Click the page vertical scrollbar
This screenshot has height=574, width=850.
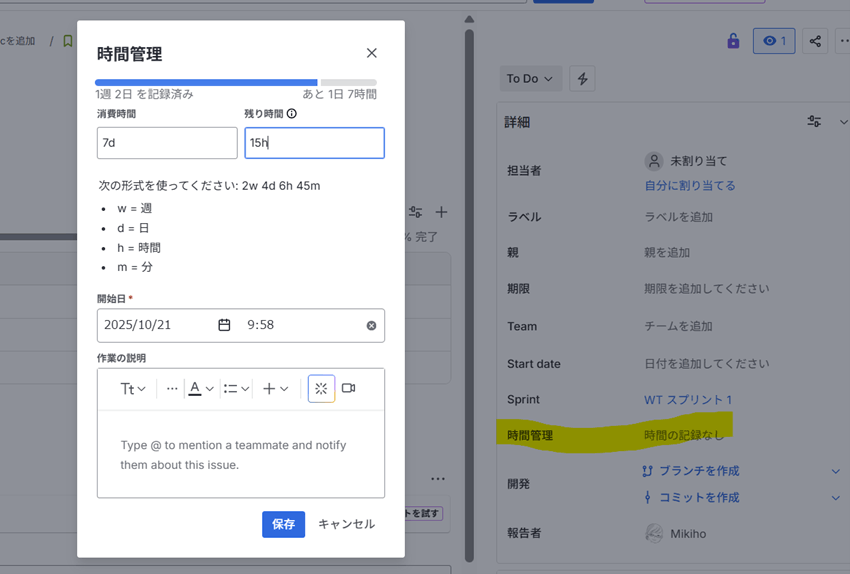[x=469, y=295]
